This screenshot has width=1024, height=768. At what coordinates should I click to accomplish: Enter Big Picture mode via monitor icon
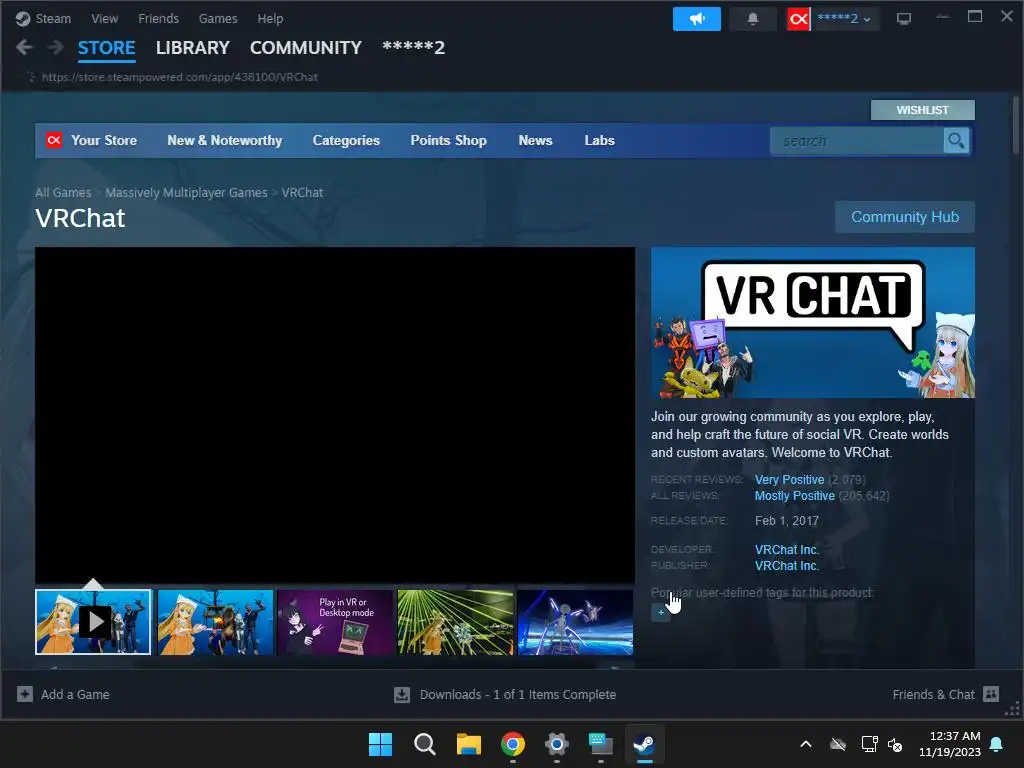pos(904,19)
